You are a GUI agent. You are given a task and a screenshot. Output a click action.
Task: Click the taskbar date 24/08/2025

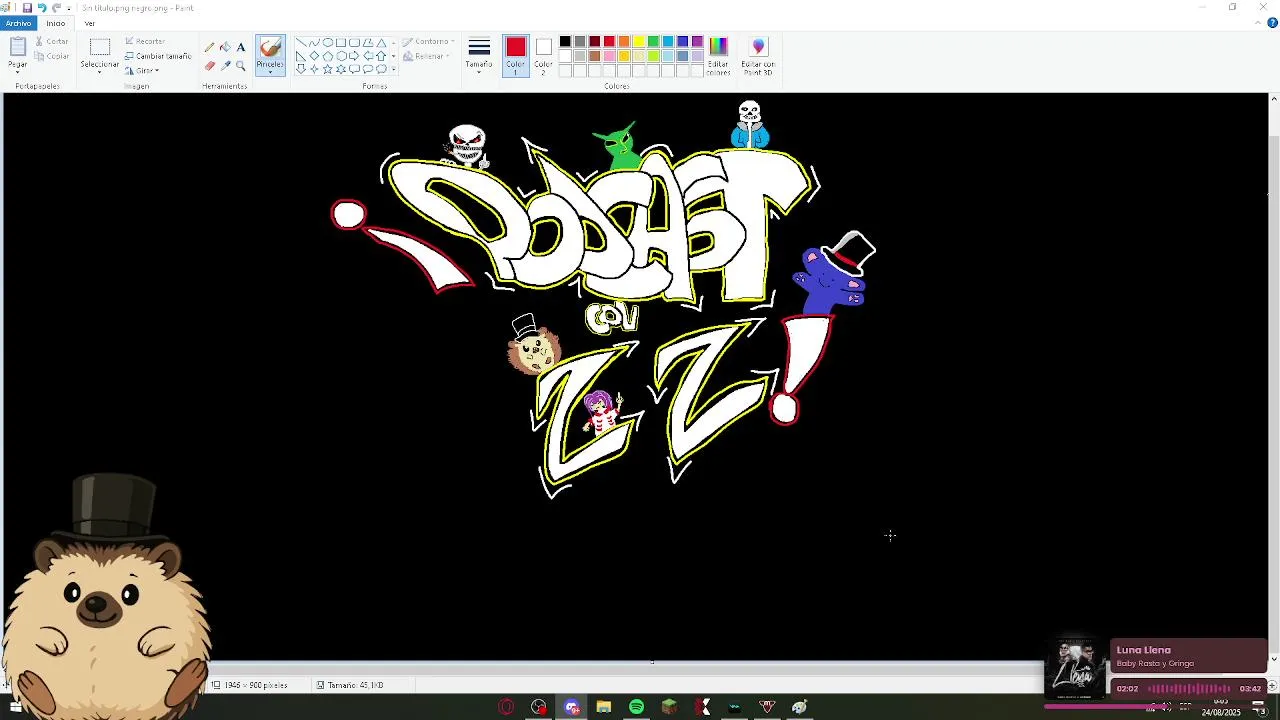click(1221, 712)
